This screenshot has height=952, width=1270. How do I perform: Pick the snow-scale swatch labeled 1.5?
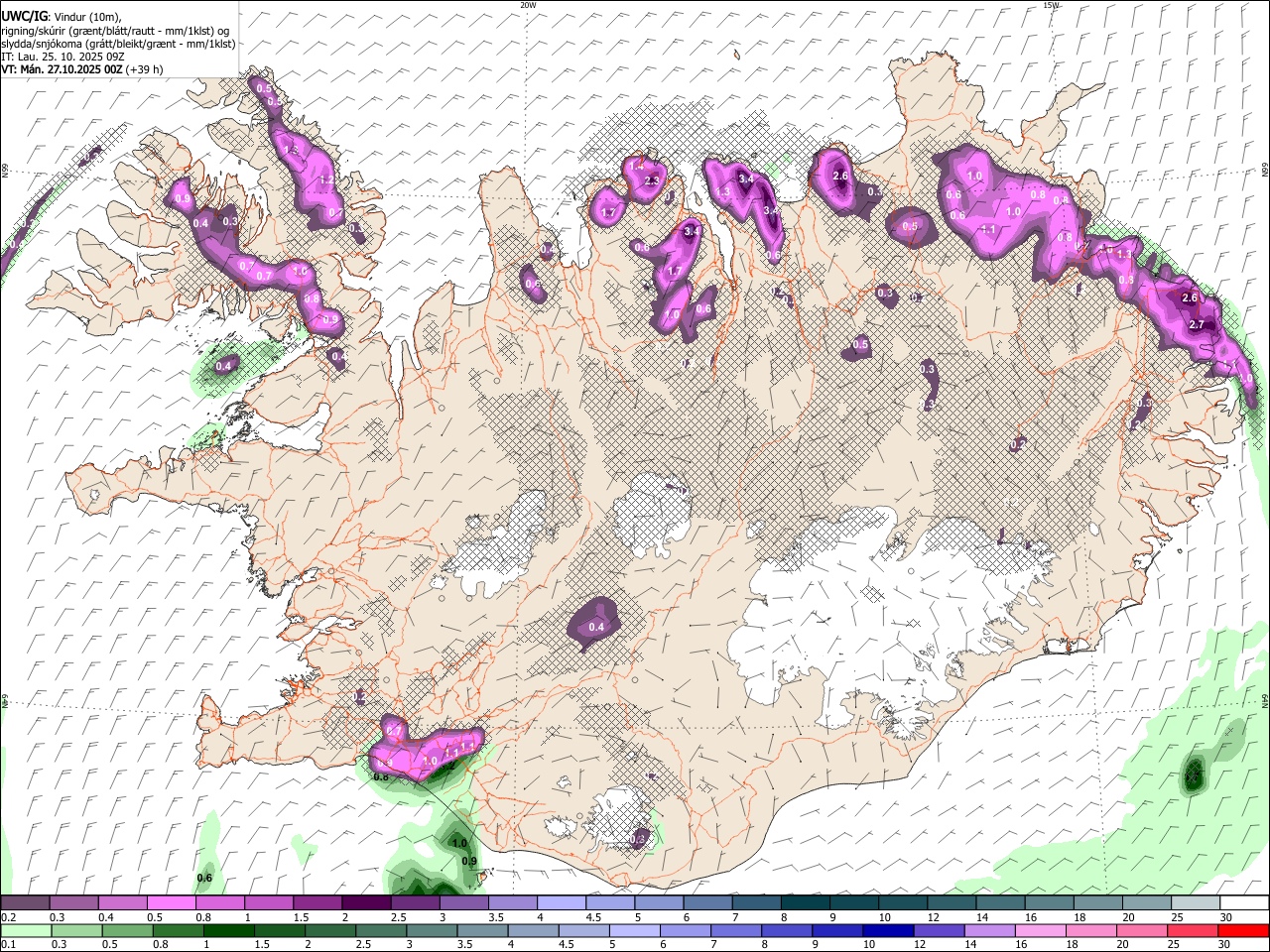pyautogui.click(x=317, y=902)
